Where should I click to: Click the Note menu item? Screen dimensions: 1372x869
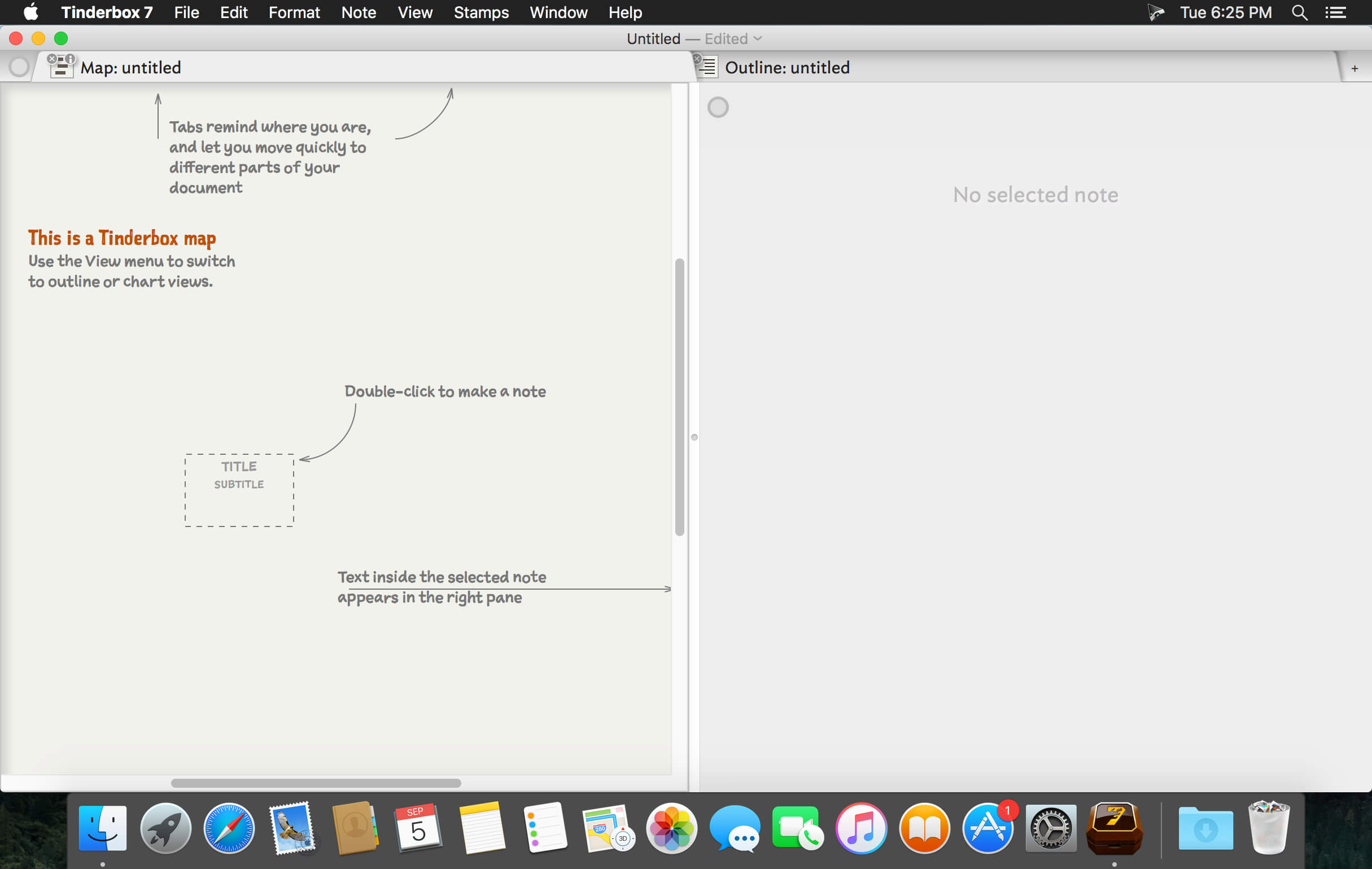[357, 12]
